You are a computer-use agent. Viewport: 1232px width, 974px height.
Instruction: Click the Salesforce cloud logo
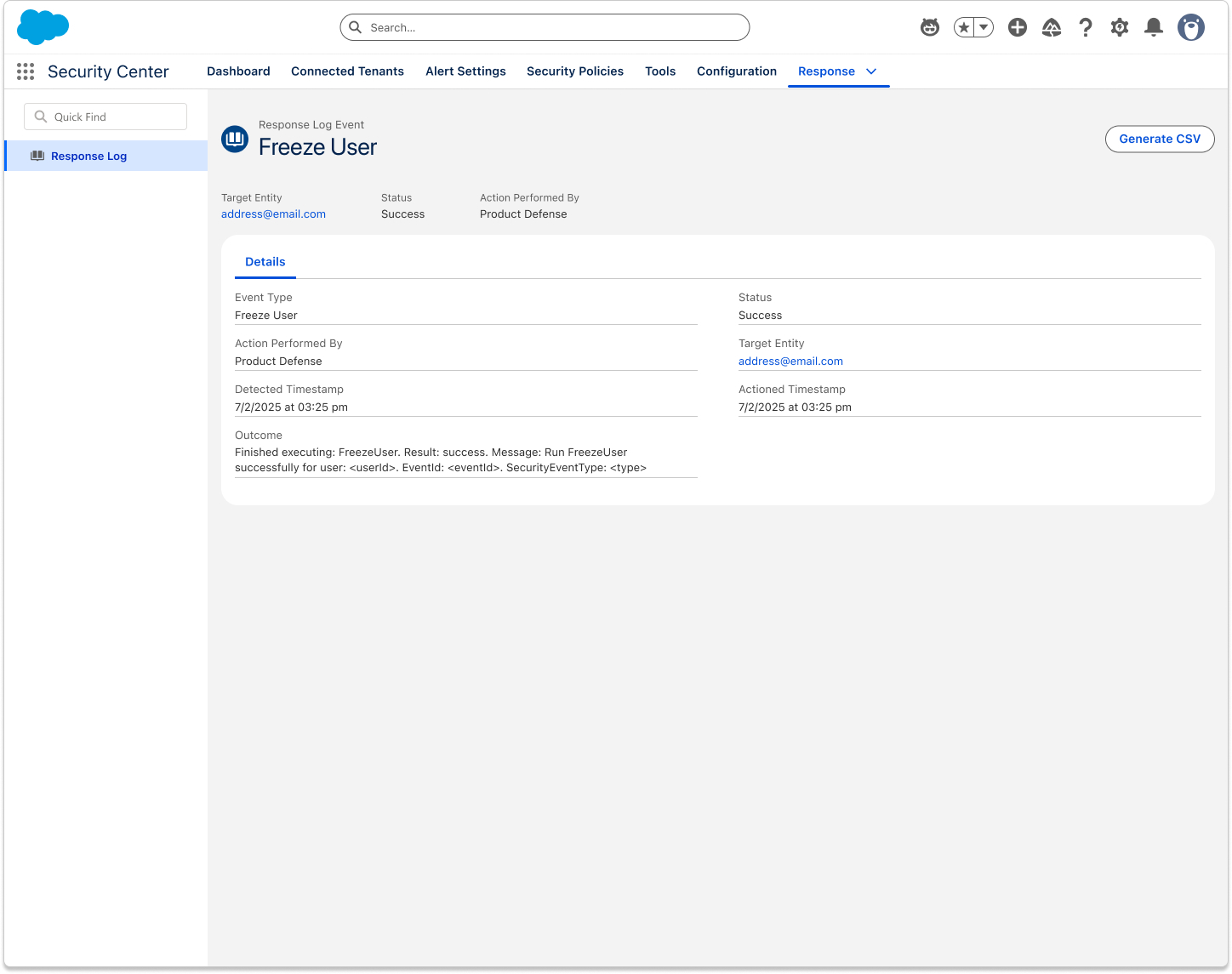pos(43,27)
